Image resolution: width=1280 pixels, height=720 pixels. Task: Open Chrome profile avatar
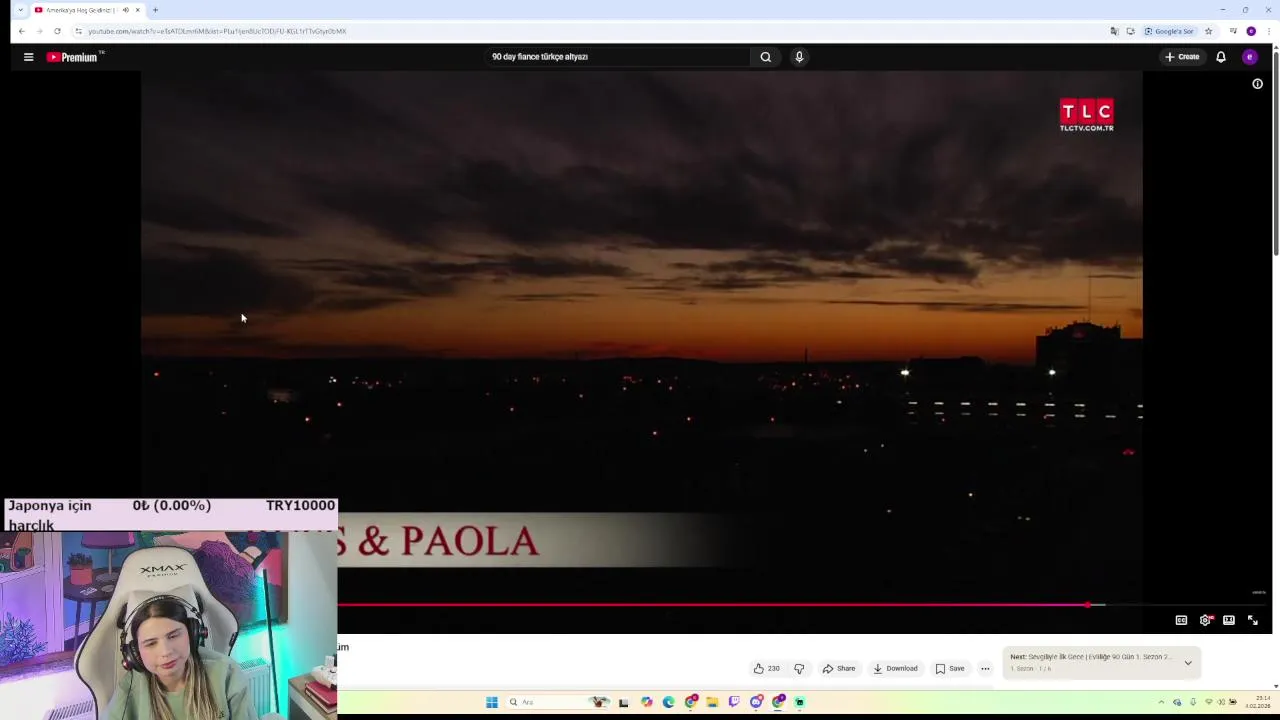click(x=1251, y=31)
